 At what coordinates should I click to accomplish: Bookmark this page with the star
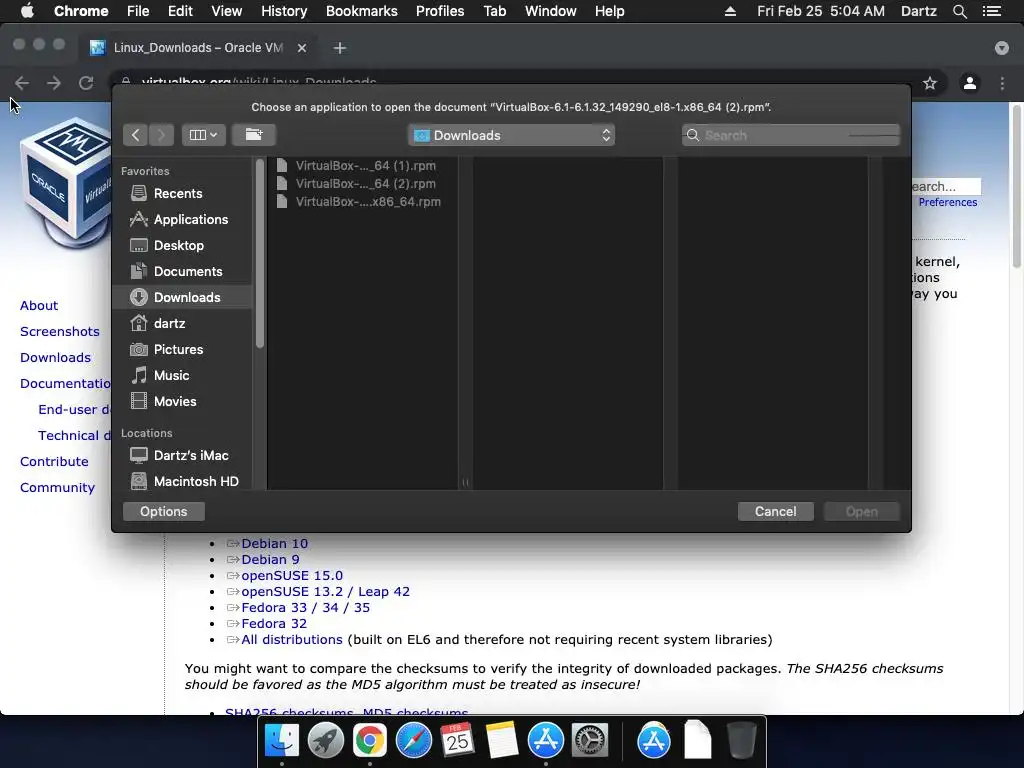930,83
